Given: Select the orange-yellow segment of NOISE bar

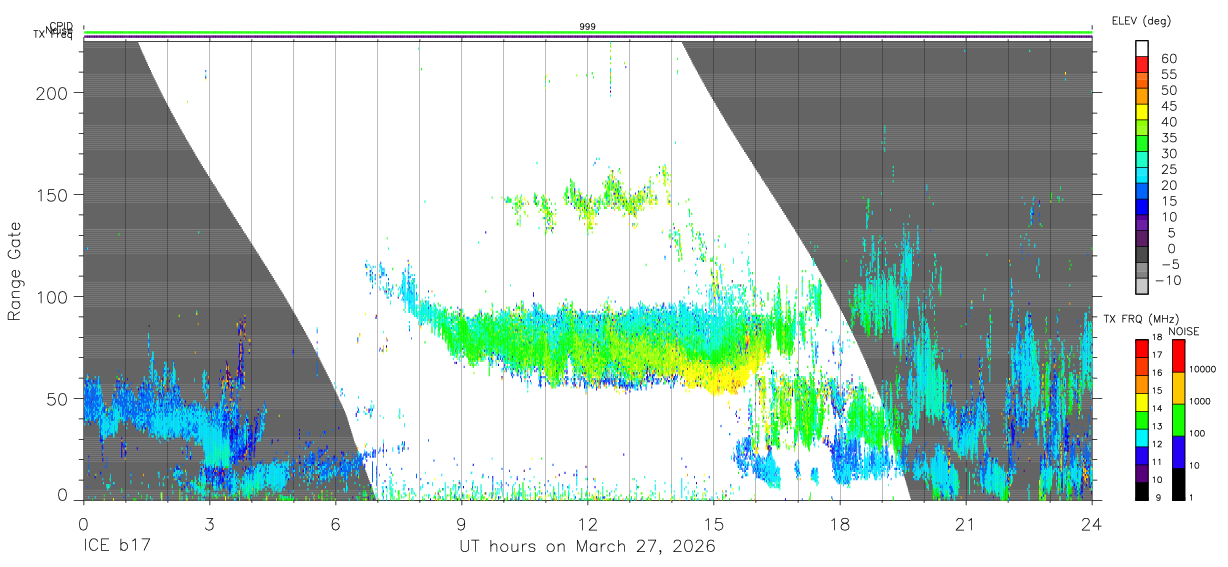Looking at the screenshot, I should point(1177,388).
